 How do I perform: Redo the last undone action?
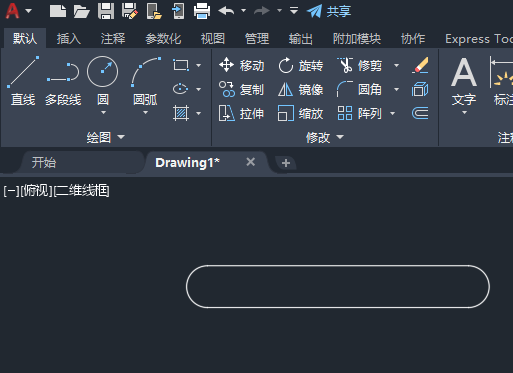tap(262, 11)
